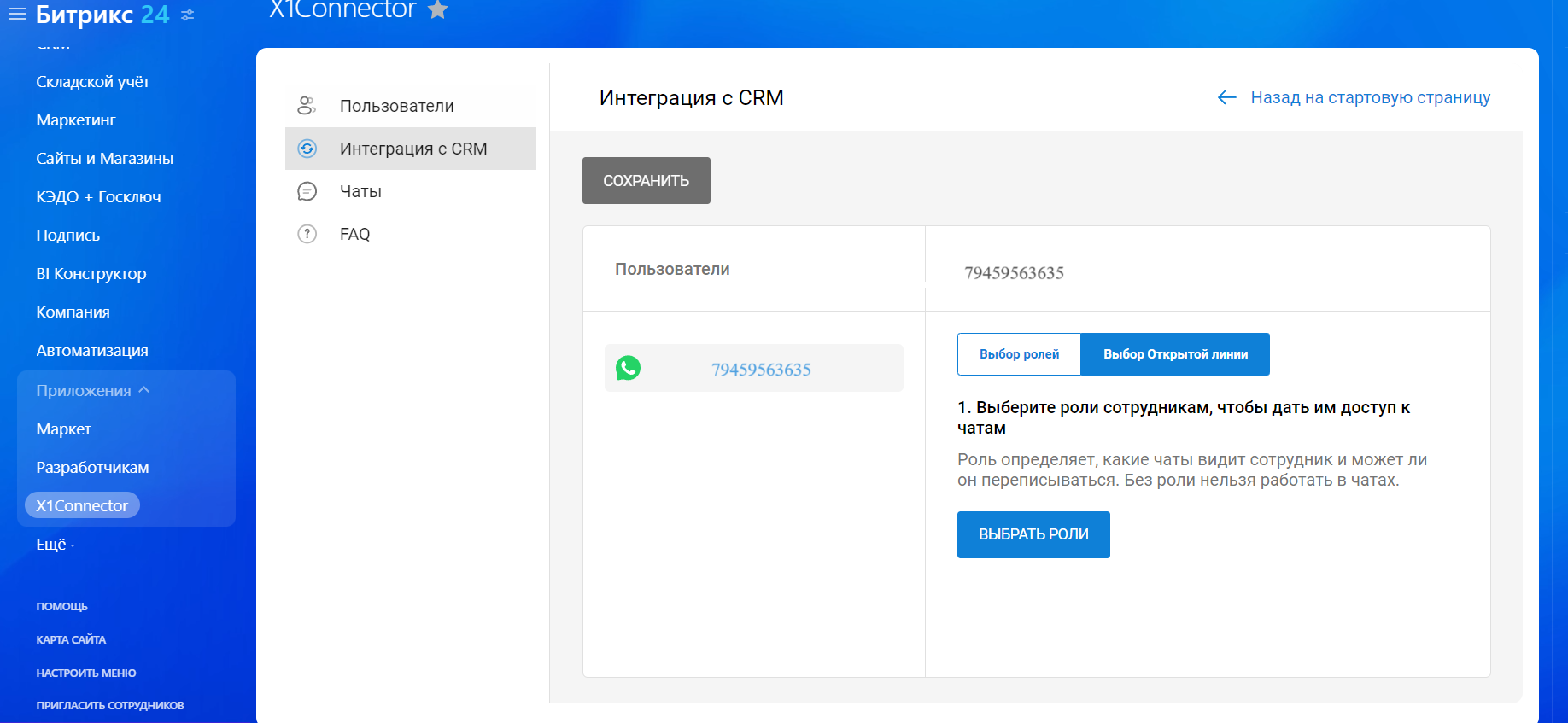Image resolution: width=1568 pixels, height=723 pixels.
Task: Click the Чаты speech bubble icon
Action: tap(307, 191)
